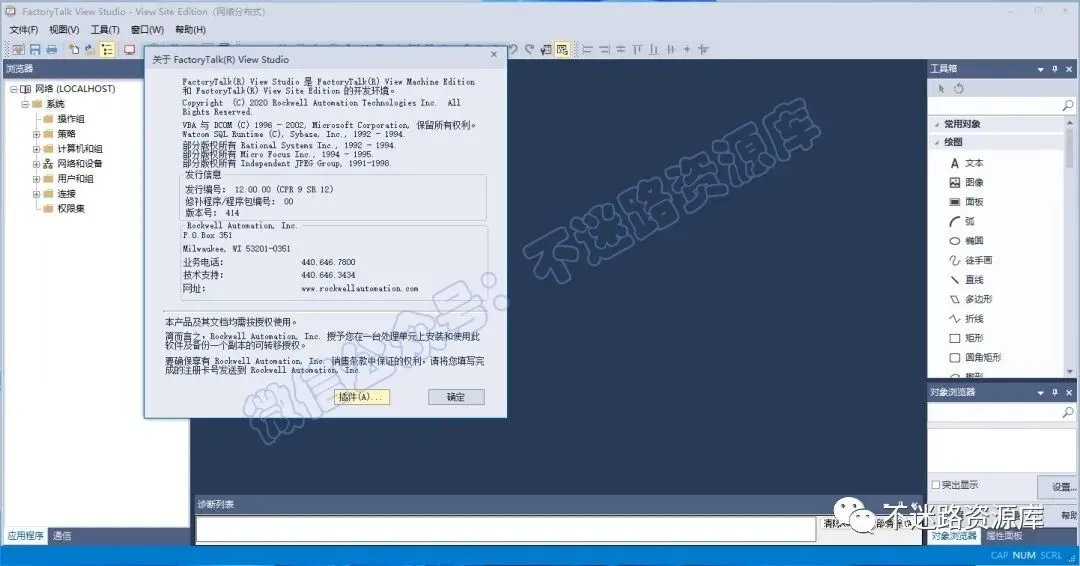Toggle the highlighted tree-view toolbar icon
This screenshot has height=566, width=1080.
(107, 50)
